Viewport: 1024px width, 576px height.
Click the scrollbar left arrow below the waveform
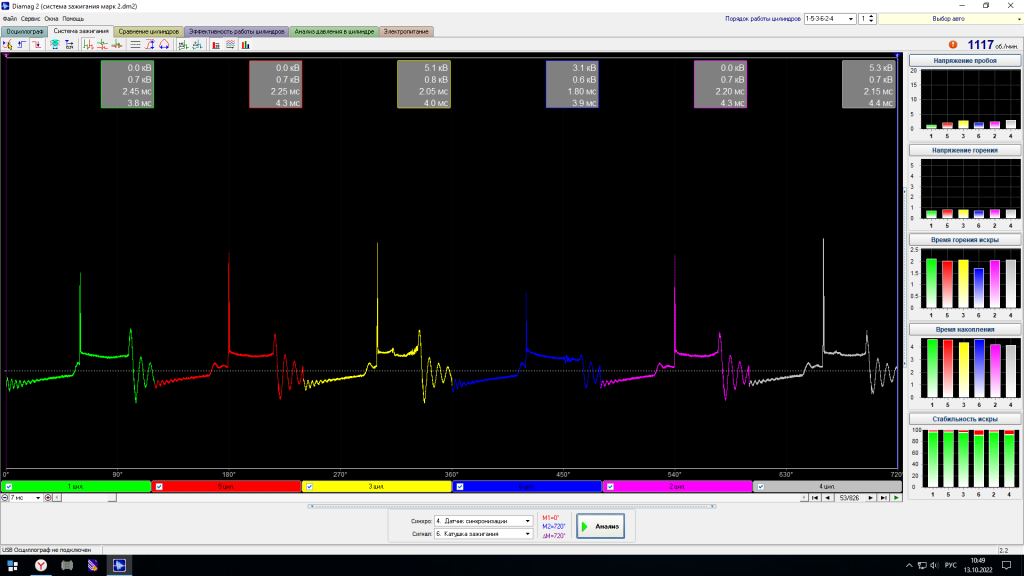coord(57,498)
